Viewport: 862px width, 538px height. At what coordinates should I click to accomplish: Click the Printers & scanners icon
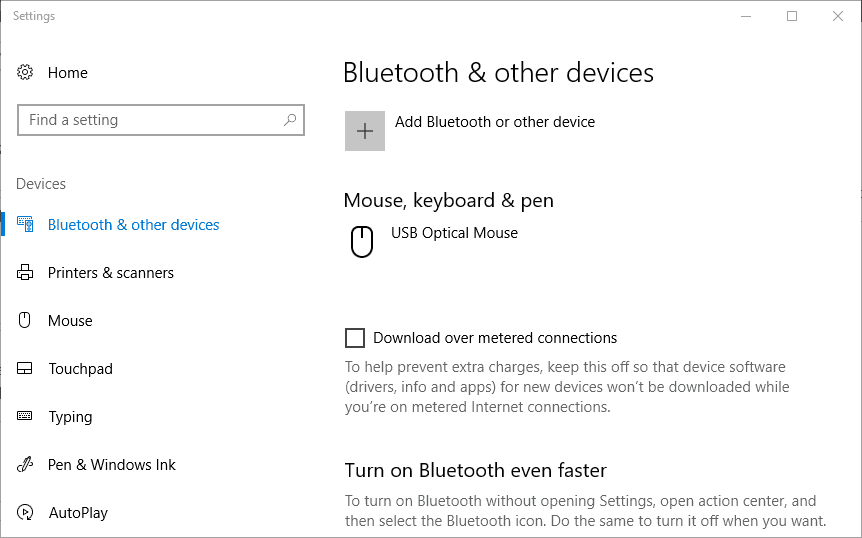pos(26,273)
